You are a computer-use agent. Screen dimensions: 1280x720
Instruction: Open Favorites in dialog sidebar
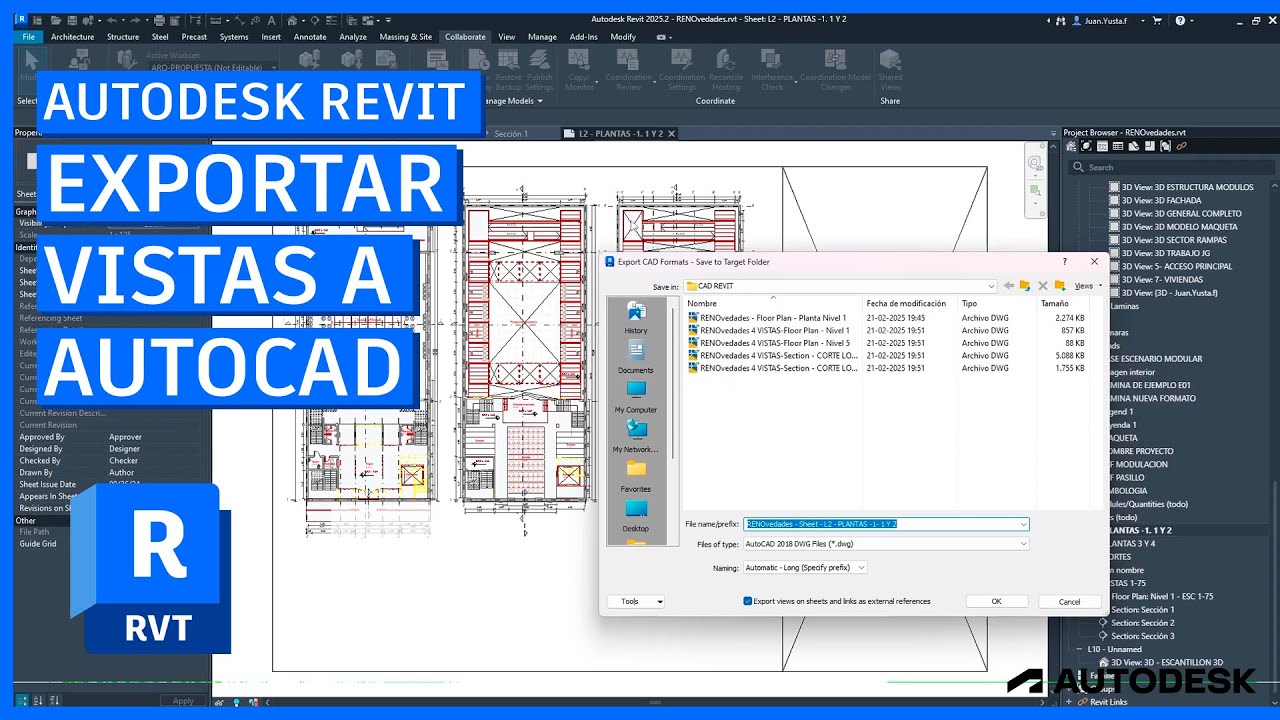click(636, 476)
